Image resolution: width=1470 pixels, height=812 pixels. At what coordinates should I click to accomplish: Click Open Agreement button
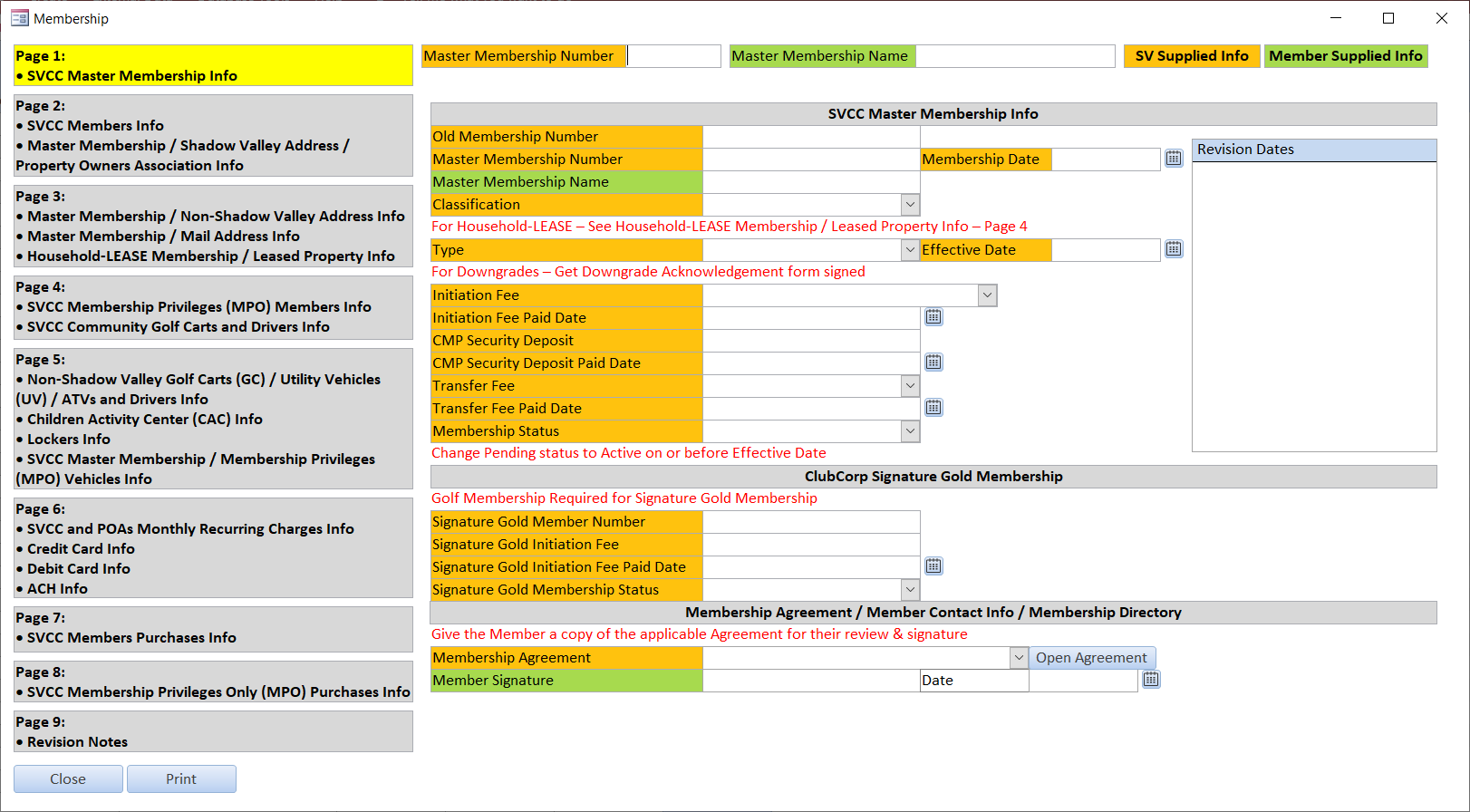click(x=1092, y=658)
